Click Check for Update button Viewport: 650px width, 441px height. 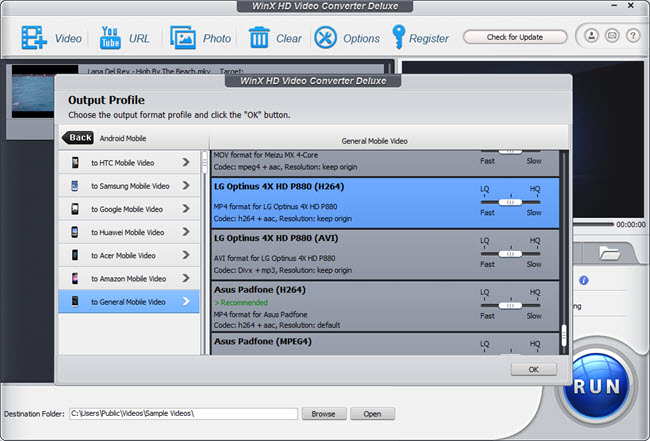[x=515, y=37]
